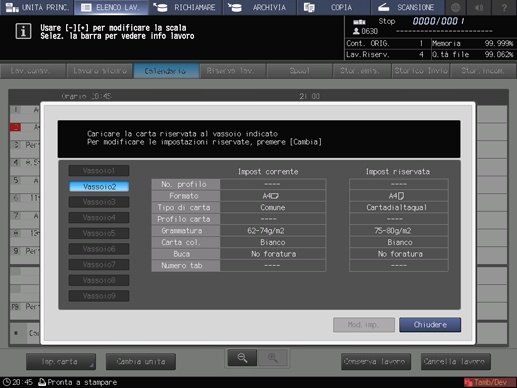Click the info icon beside the message
Image resolution: width=517 pixels, height=388 pixels.
click(x=23, y=32)
